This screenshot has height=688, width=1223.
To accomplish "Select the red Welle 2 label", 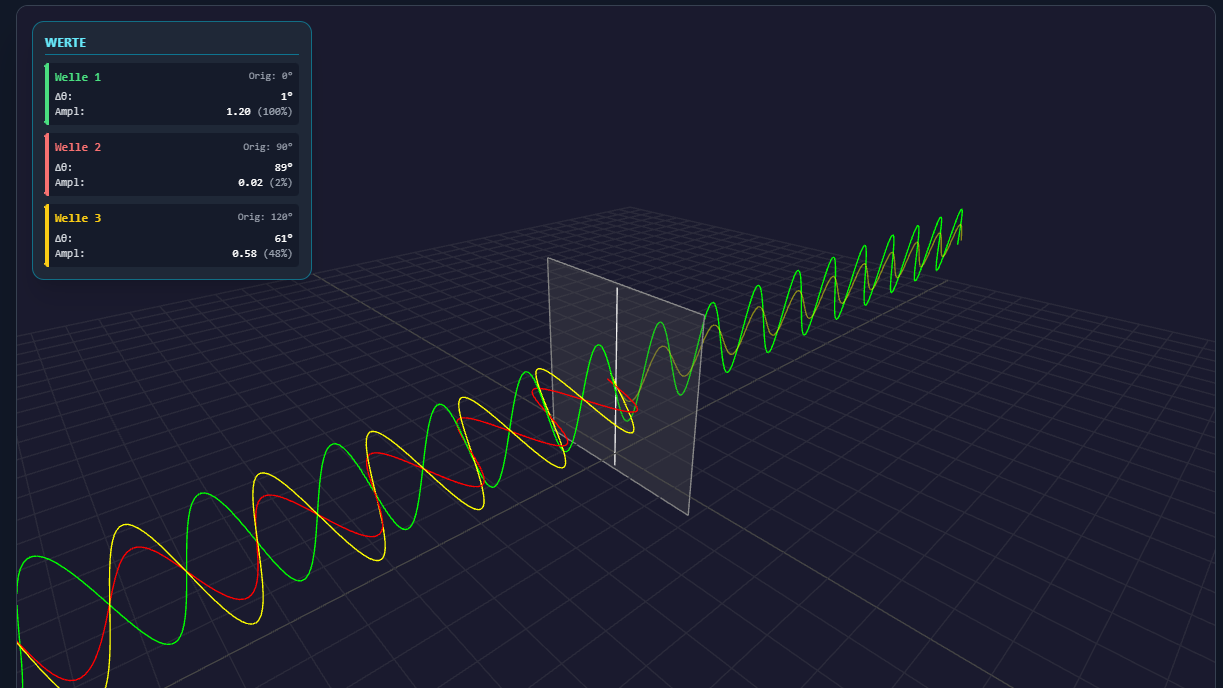I will (x=77, y=147).
